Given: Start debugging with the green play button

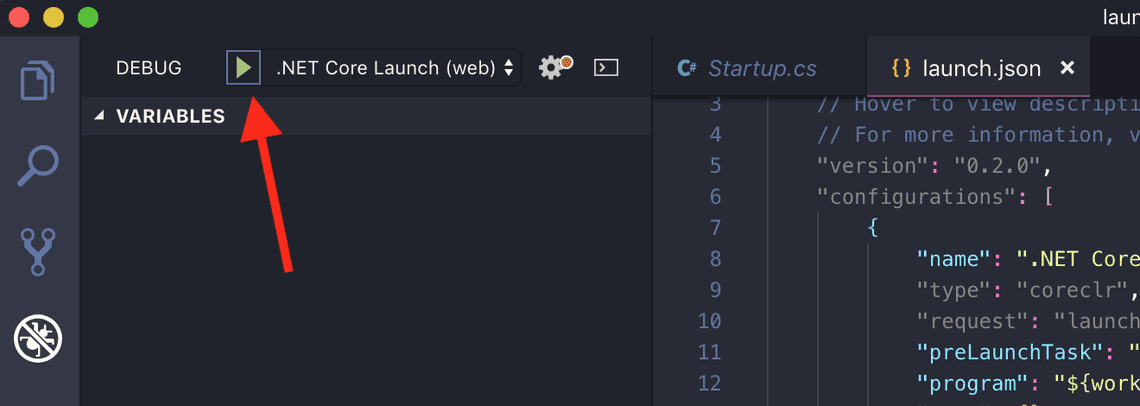Looking at the screenshot, I should [243, 68].
